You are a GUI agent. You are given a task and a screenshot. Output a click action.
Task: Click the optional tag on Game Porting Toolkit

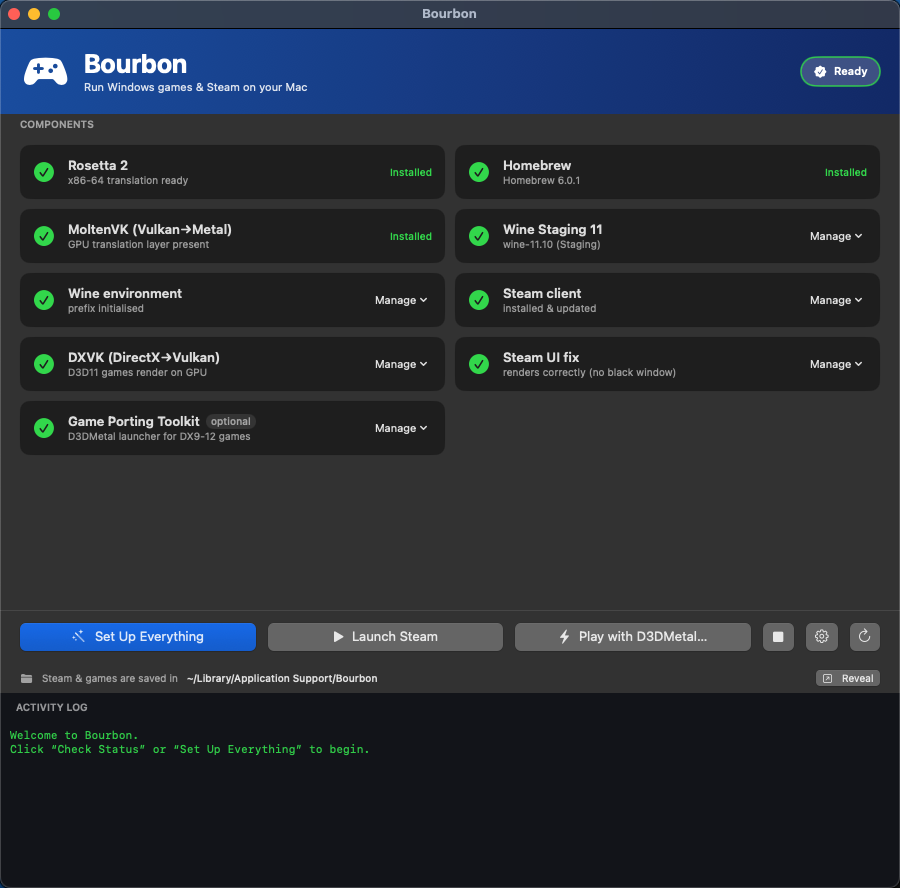pos(231,421)
